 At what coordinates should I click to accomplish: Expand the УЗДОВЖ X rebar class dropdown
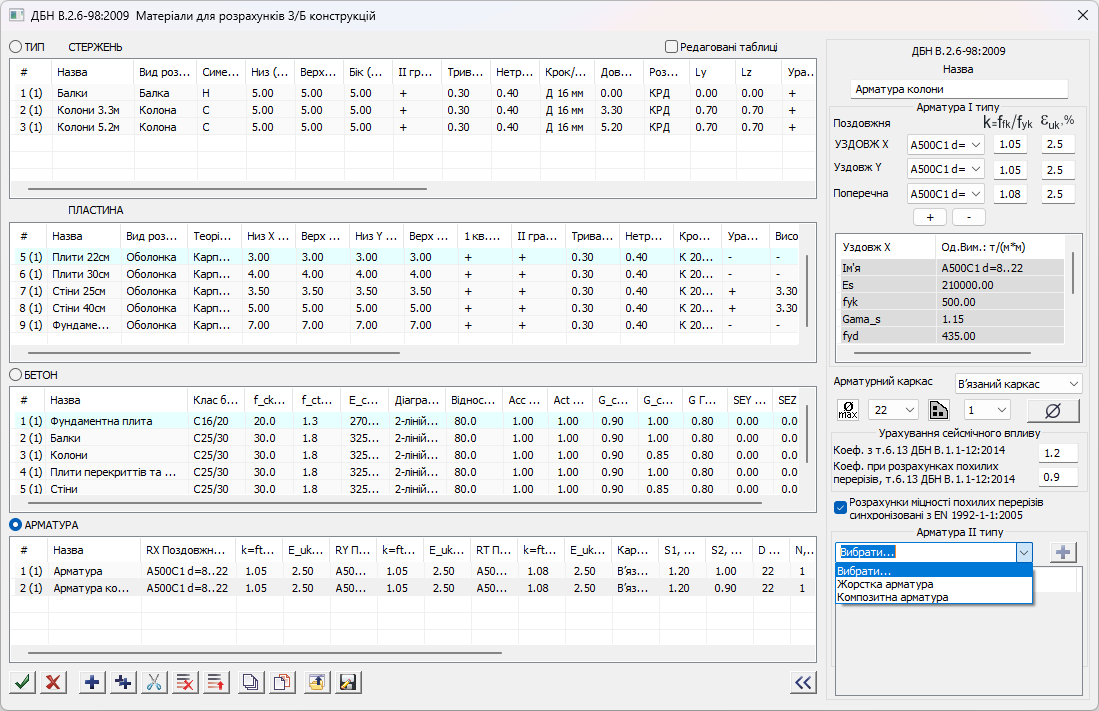[x=944, y=144]
